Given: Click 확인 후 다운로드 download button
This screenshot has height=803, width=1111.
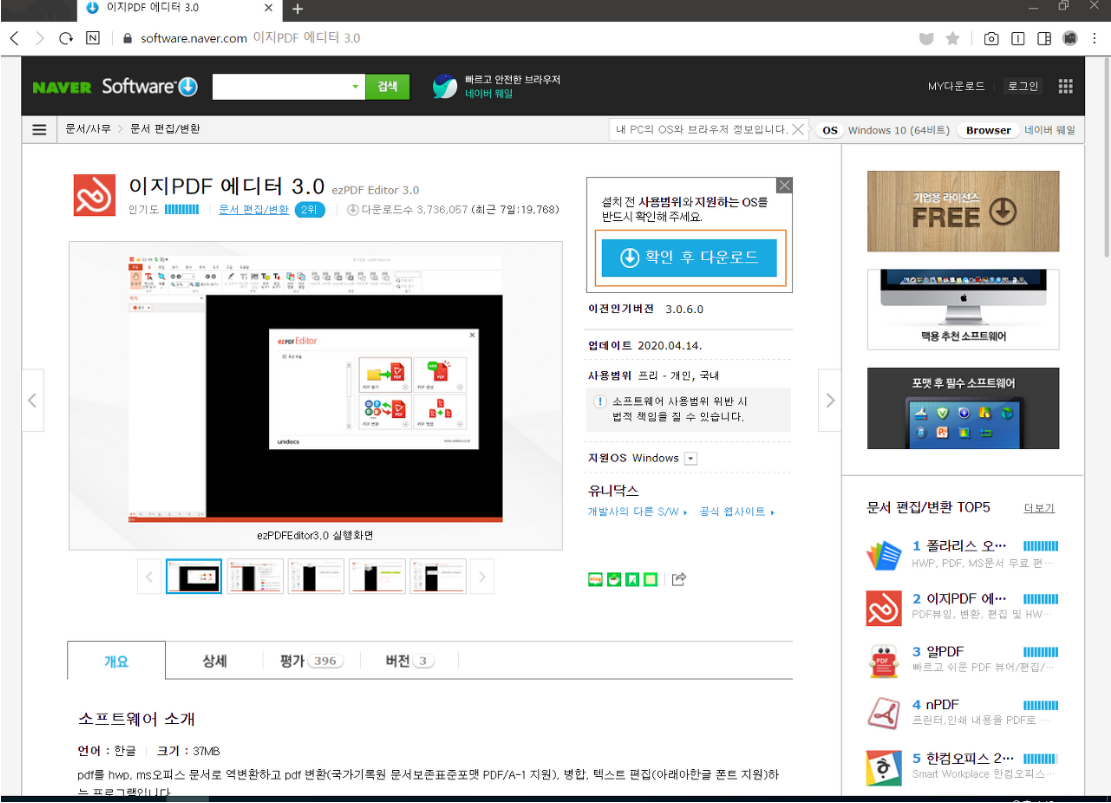Looking at the screenshot, I should point(689,257).
